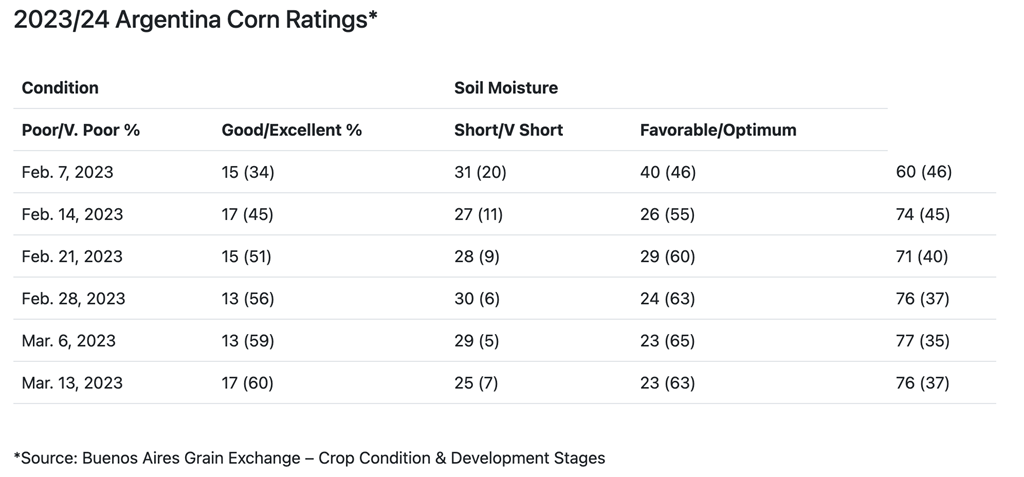This screenshot has width=1024, height=477.
Task: Click the "Poor/V. Poor %" header
Action: (x=81, y=130)
